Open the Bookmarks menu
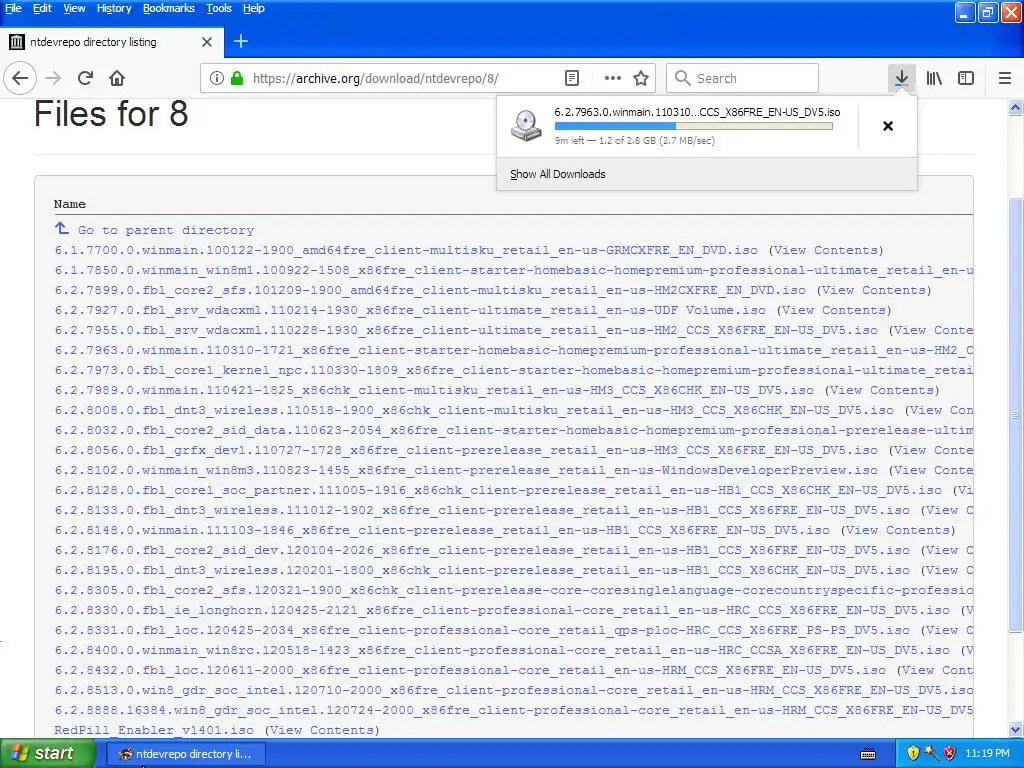The width and height of the screenshot is (1024, 768). pyautogui.click(x=168, y=8)
